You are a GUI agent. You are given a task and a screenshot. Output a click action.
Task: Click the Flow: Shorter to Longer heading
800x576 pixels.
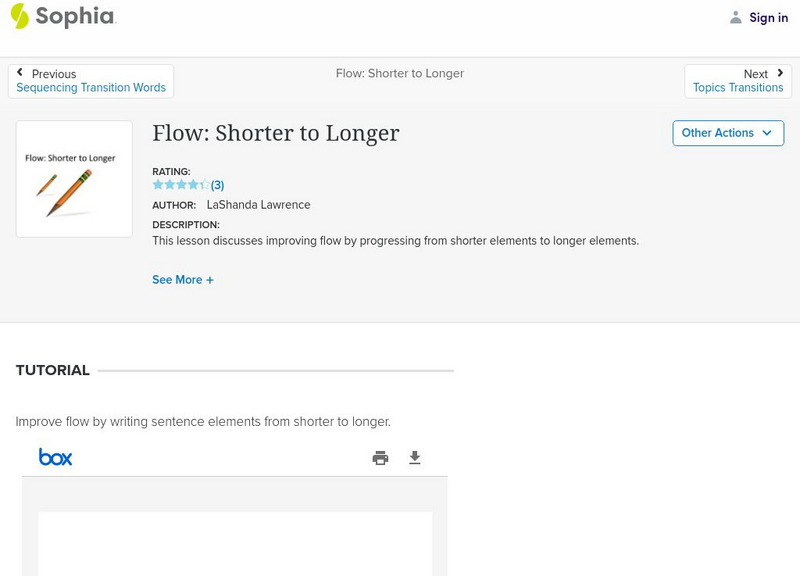tap(275, 133)
